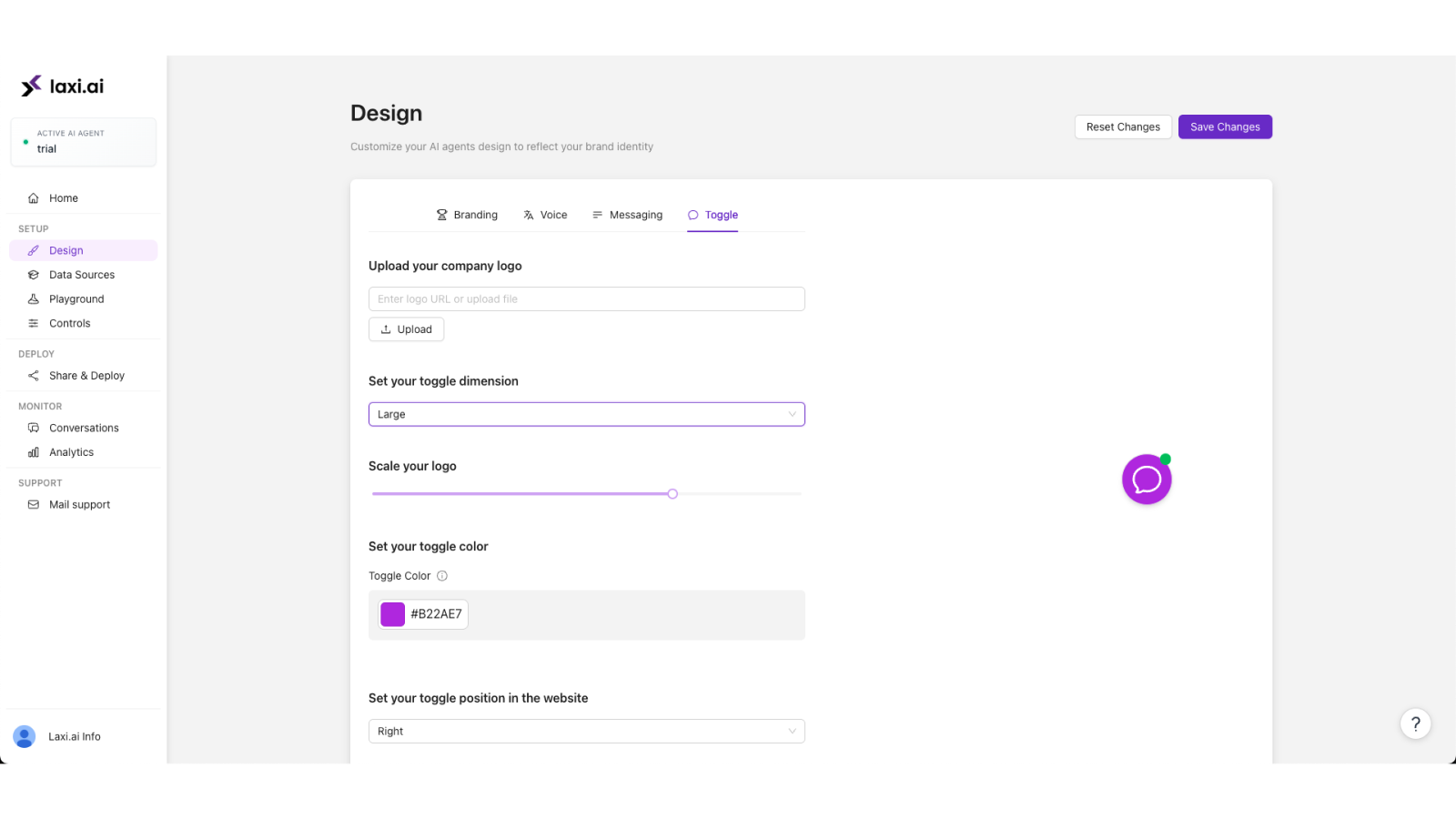
Task: Click the Laxi.ai Info user avatar
Action: pyautogui.click(x=25, y=737)
